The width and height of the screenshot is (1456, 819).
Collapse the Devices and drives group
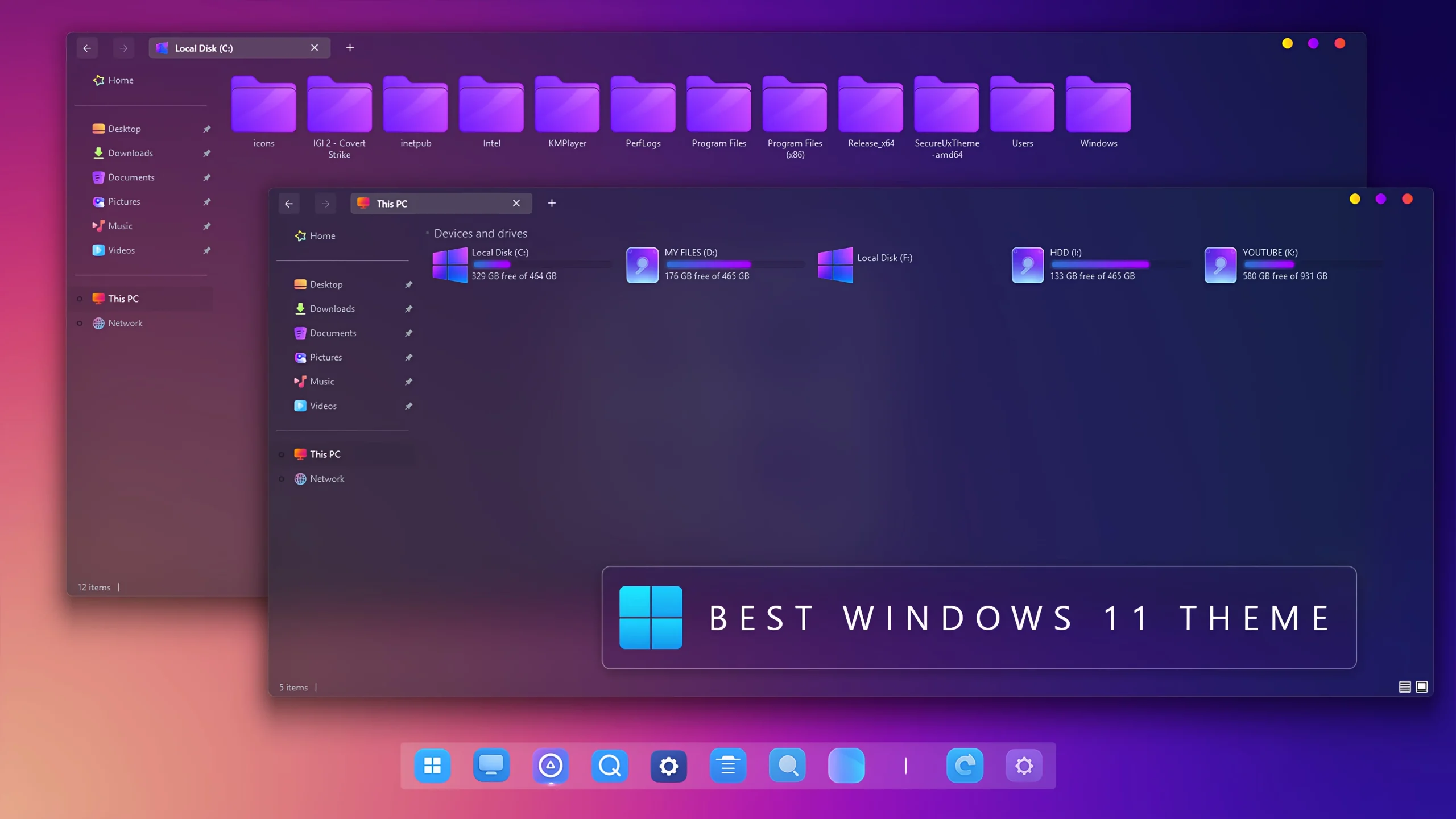click(427, 233)
